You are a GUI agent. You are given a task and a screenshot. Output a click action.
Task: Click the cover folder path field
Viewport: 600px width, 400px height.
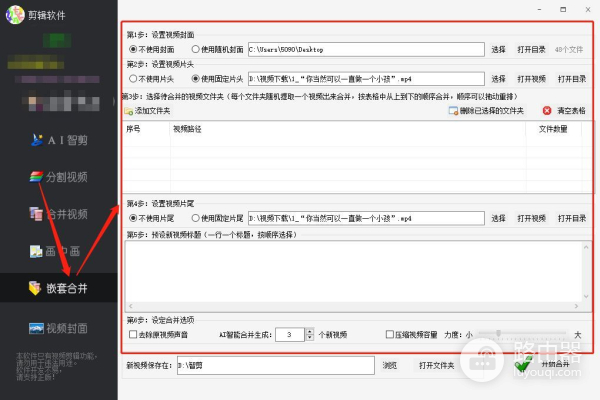366,49
